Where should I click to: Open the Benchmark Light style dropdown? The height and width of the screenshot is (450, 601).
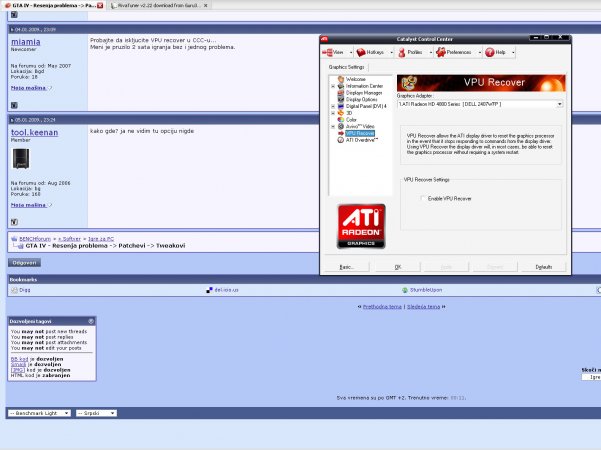click(39, 413)
